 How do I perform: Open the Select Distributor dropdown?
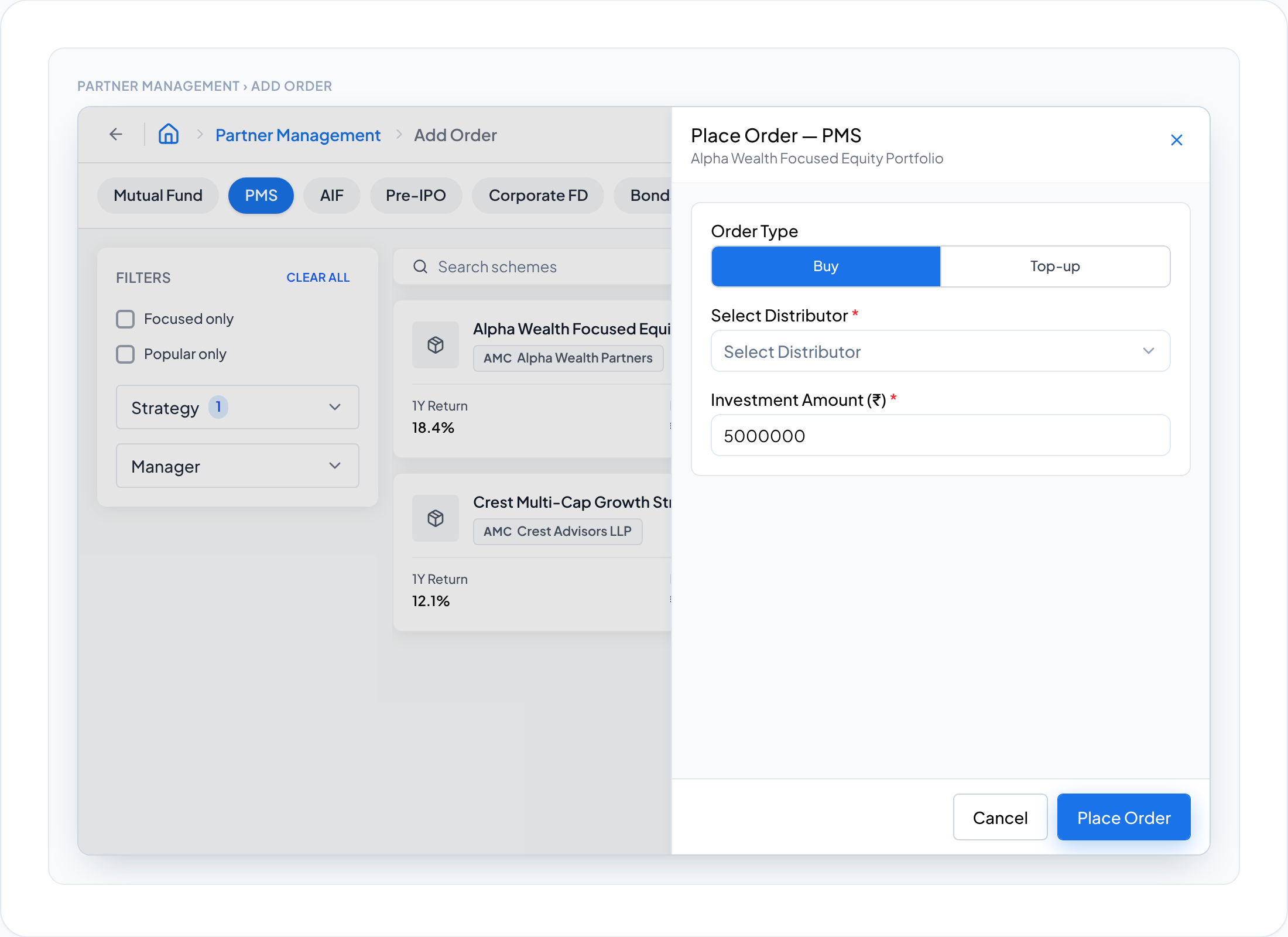(x=940, y=351)
